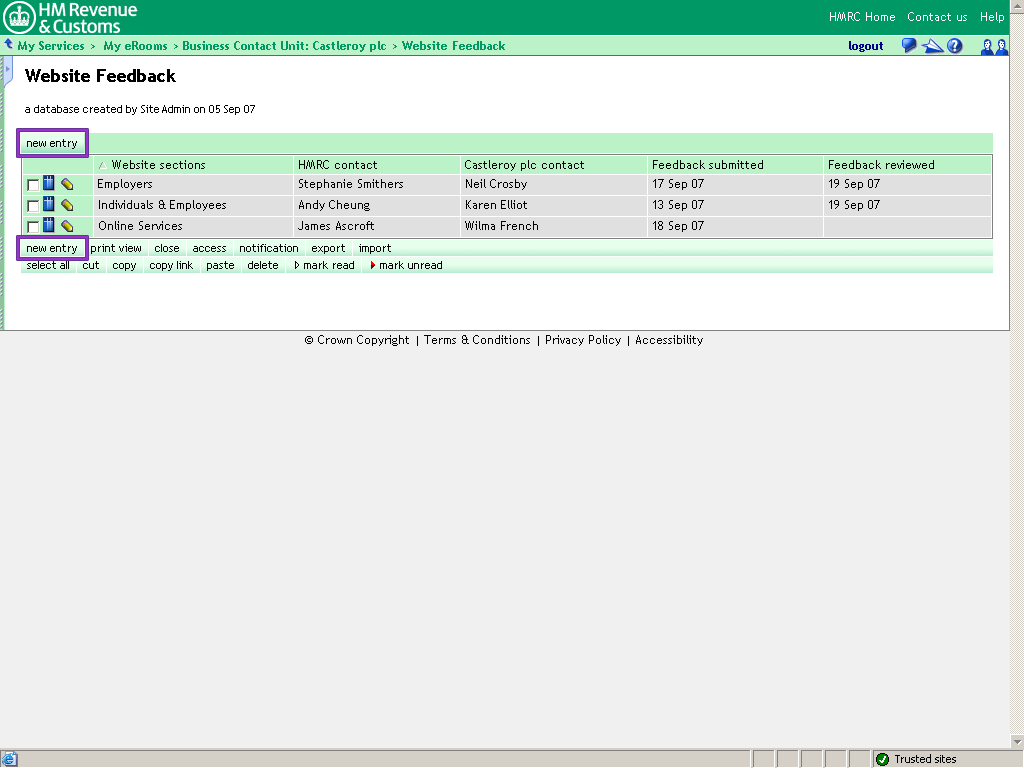Sort by the Feedback submitted column header
This screenshot has width=1024, height=768.
(707, 165)
